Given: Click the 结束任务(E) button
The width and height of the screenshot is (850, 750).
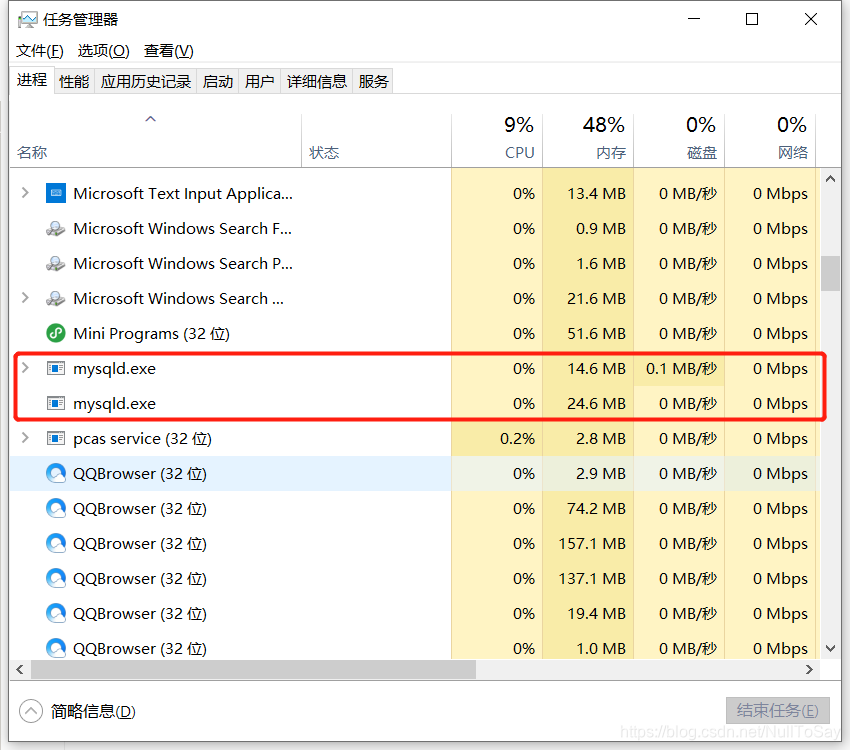Looking at the screenshot, I should click(777, 710).
